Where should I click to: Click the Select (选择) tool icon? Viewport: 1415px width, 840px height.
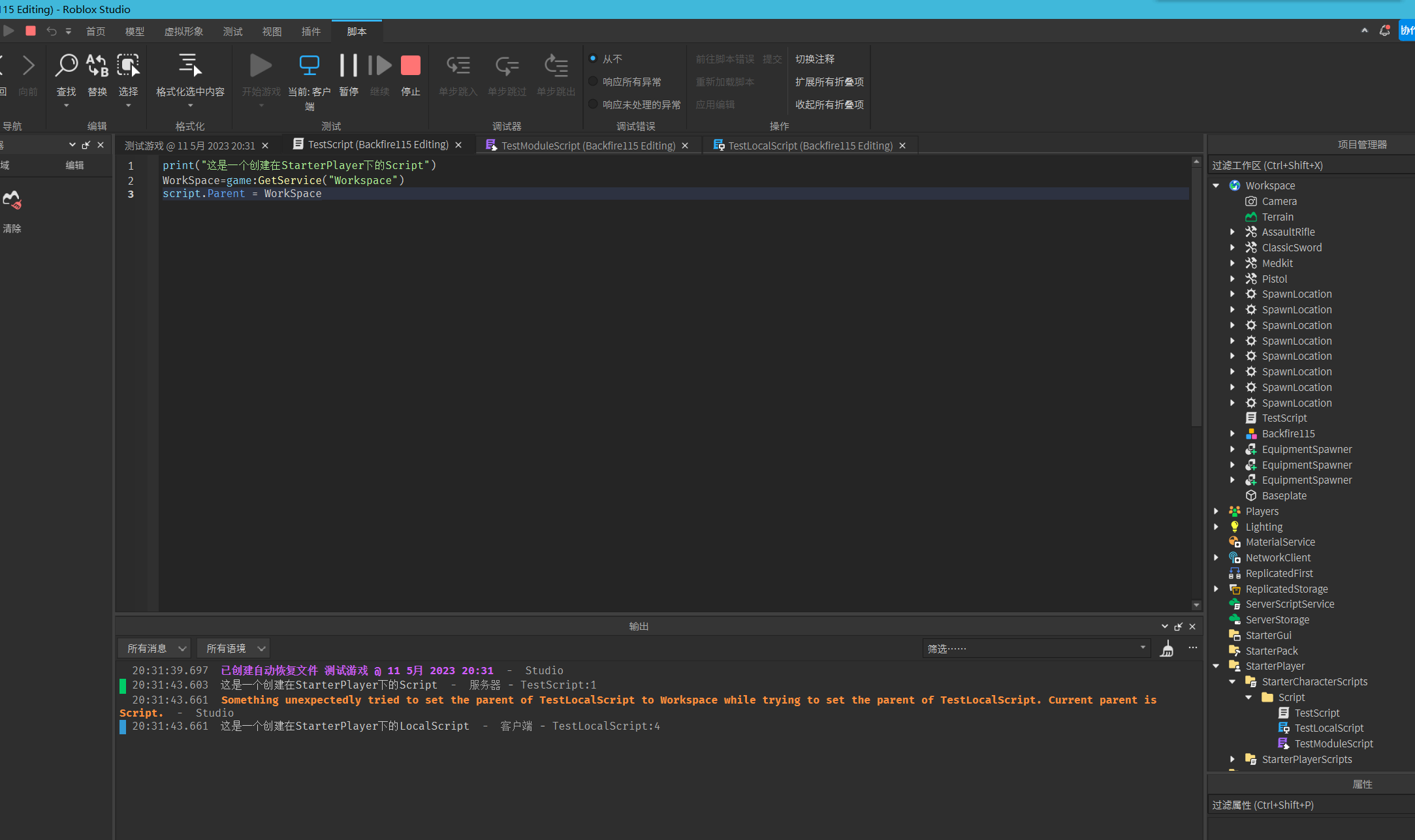(x=128, y=66)
